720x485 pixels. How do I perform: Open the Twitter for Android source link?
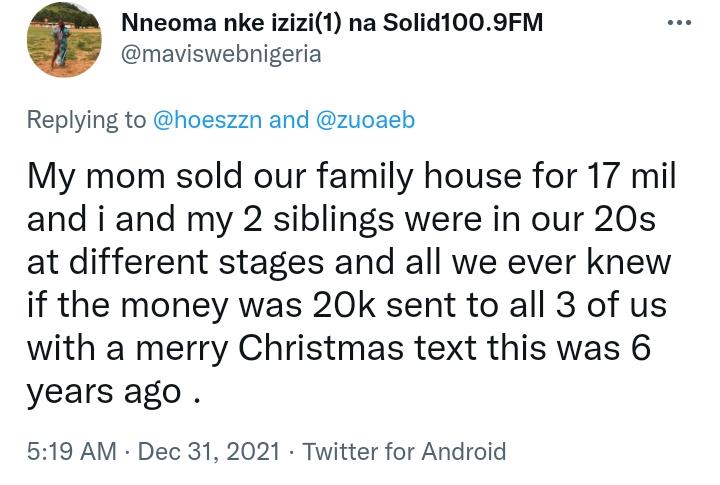pos(405,451)
